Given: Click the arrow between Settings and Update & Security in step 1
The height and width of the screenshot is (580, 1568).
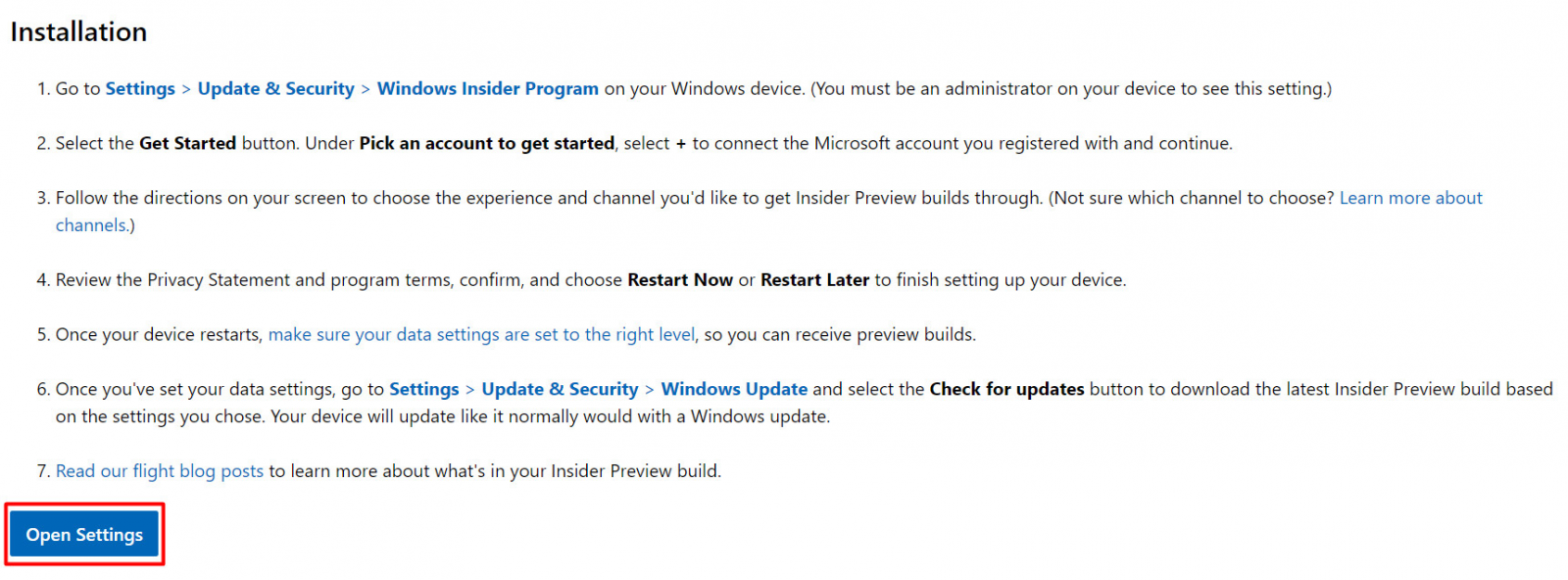Looking at the screenshot, I should tap(186, 89).
